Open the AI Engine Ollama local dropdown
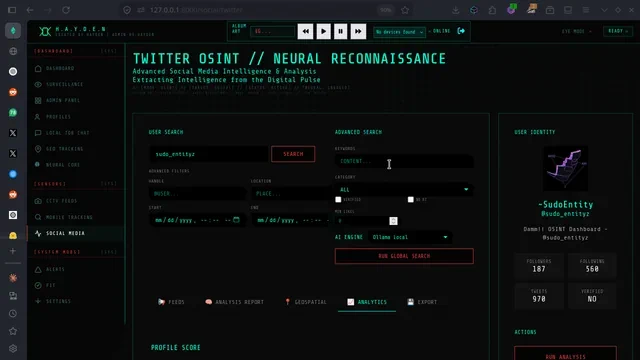The height and width of the screenshot is (360, 640). coord(410,237)
